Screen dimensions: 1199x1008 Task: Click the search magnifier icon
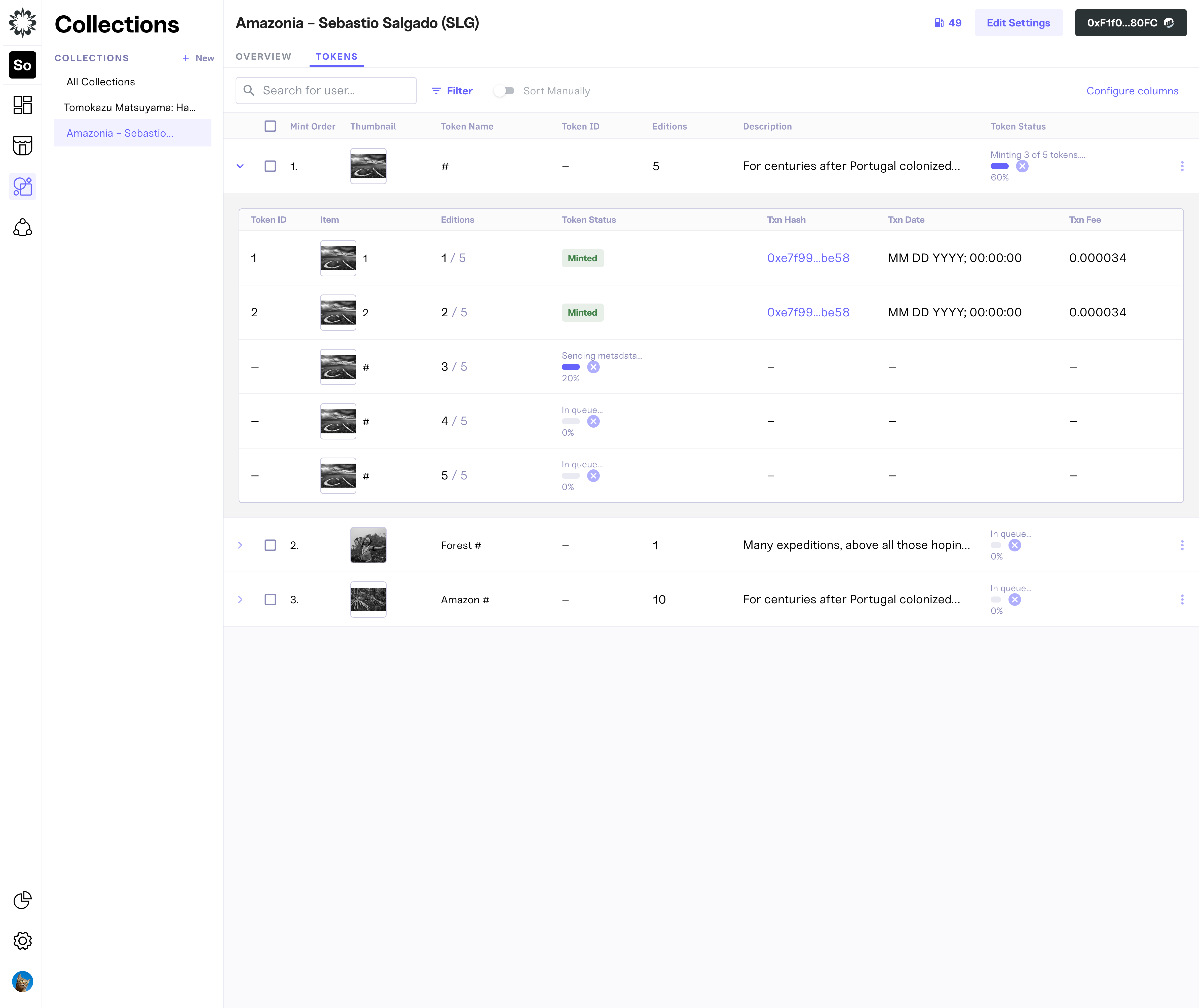pos(249,90)
